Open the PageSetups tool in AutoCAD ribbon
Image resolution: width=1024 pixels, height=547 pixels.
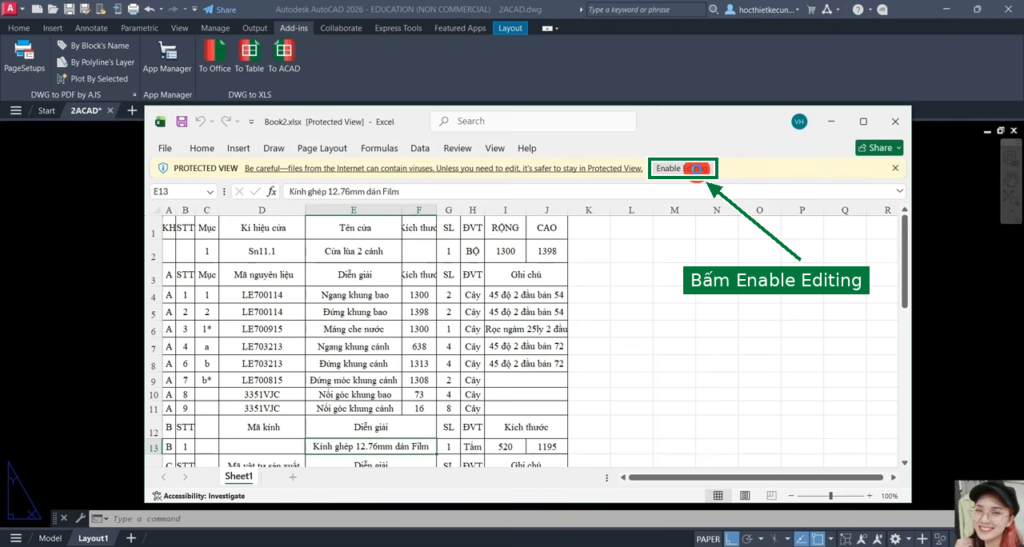pyautogui.click(x=24, y=56)
